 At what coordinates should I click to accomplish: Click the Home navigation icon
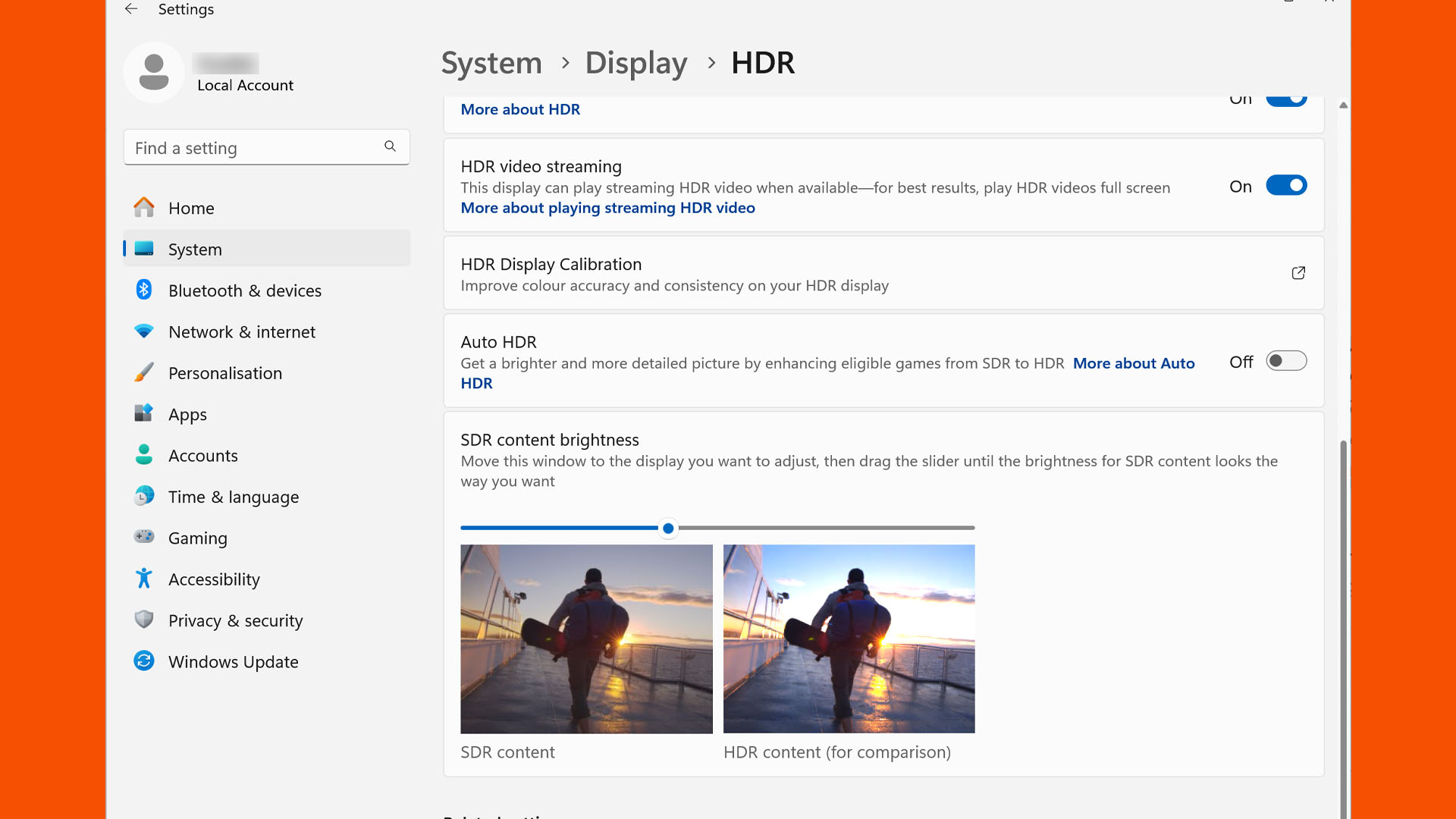click(144, 208)
